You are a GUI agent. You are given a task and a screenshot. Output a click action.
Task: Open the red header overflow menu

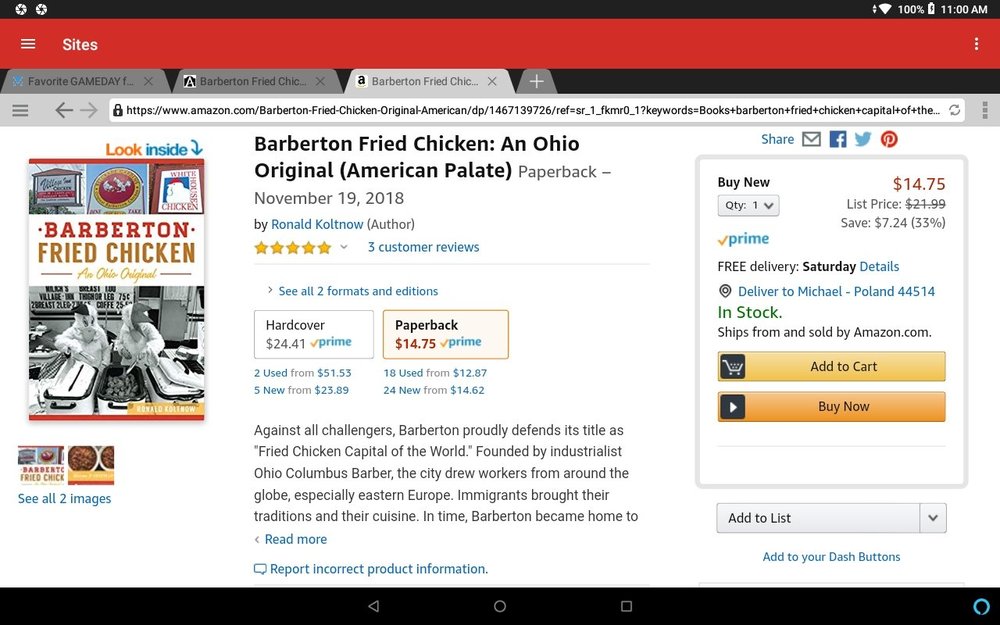click(976, 44)
